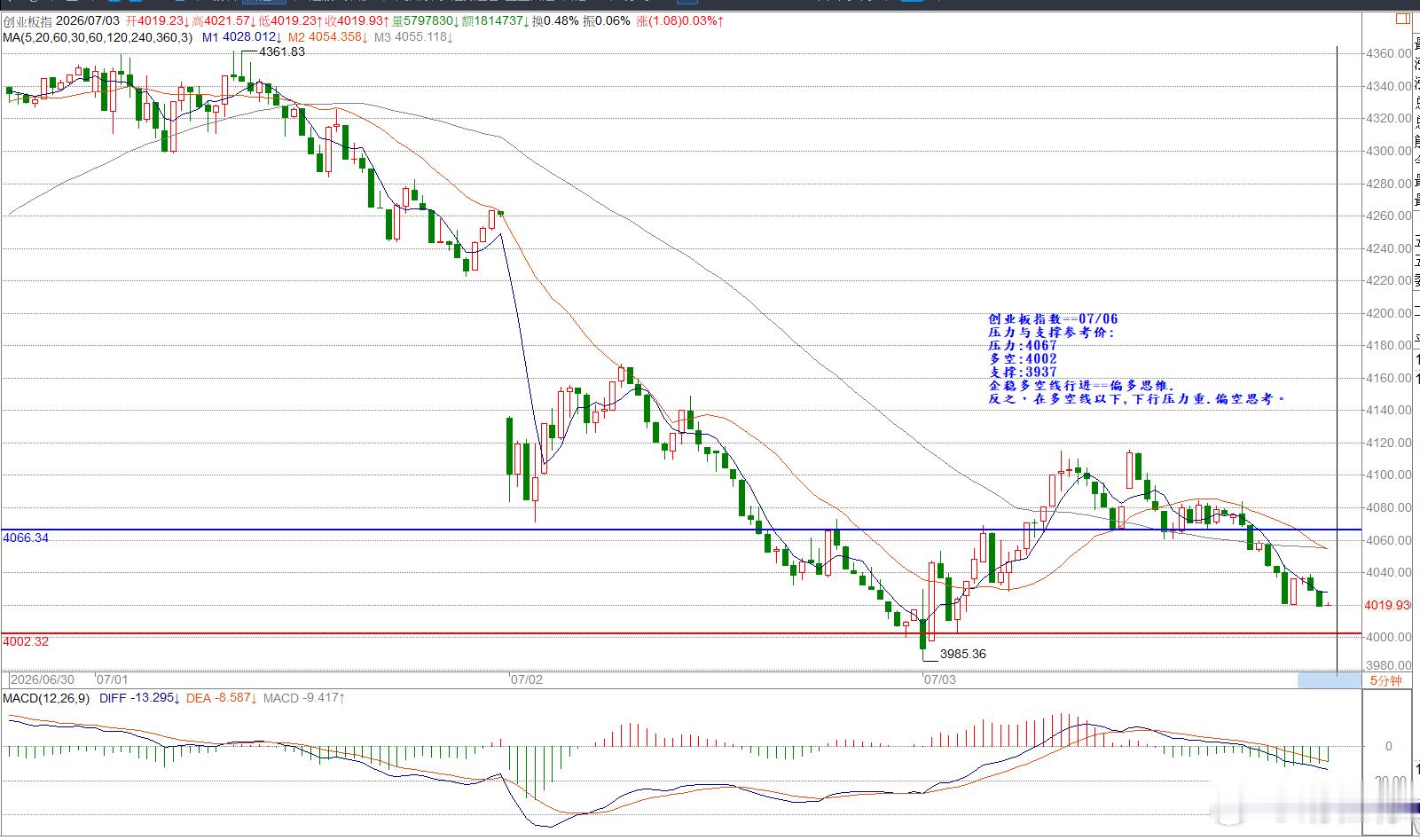Viewport: 1420px width, 840px height.
Task: Click the 2026/07/03 date in header
Action: click(x=88, y=21)
